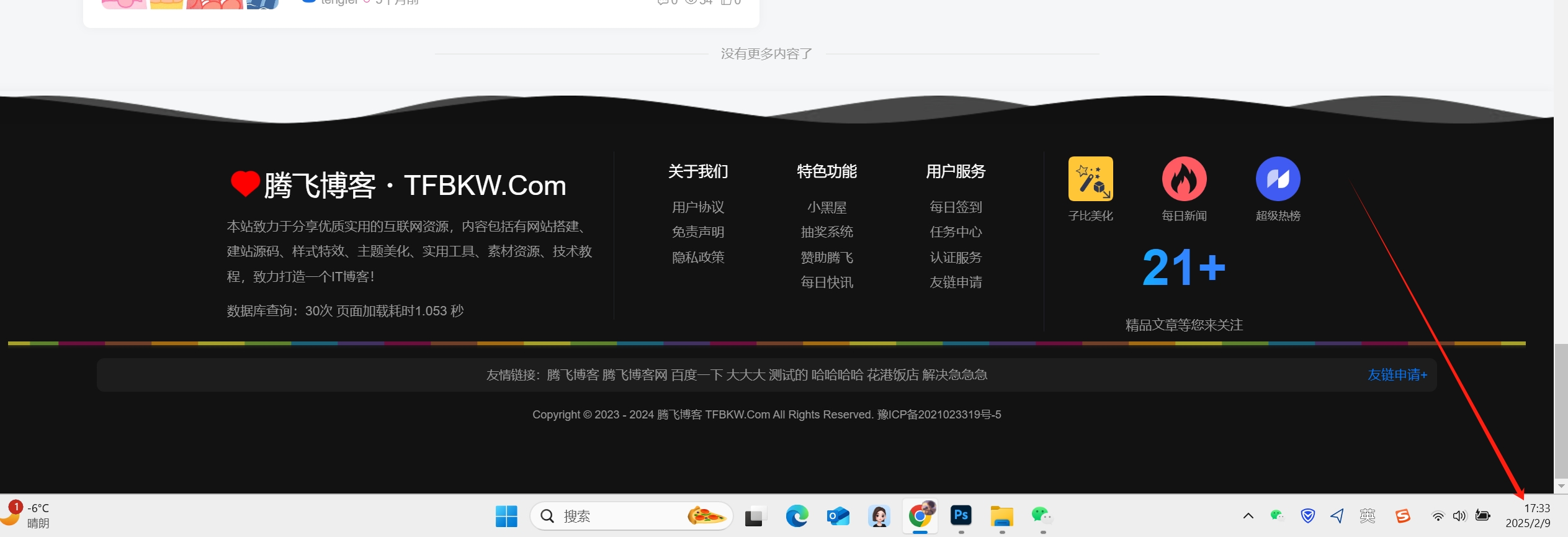The image size is (1568, 537).
Task: Launch Microsoft Edge from the taskbar
Action: (x=797, y=516)
